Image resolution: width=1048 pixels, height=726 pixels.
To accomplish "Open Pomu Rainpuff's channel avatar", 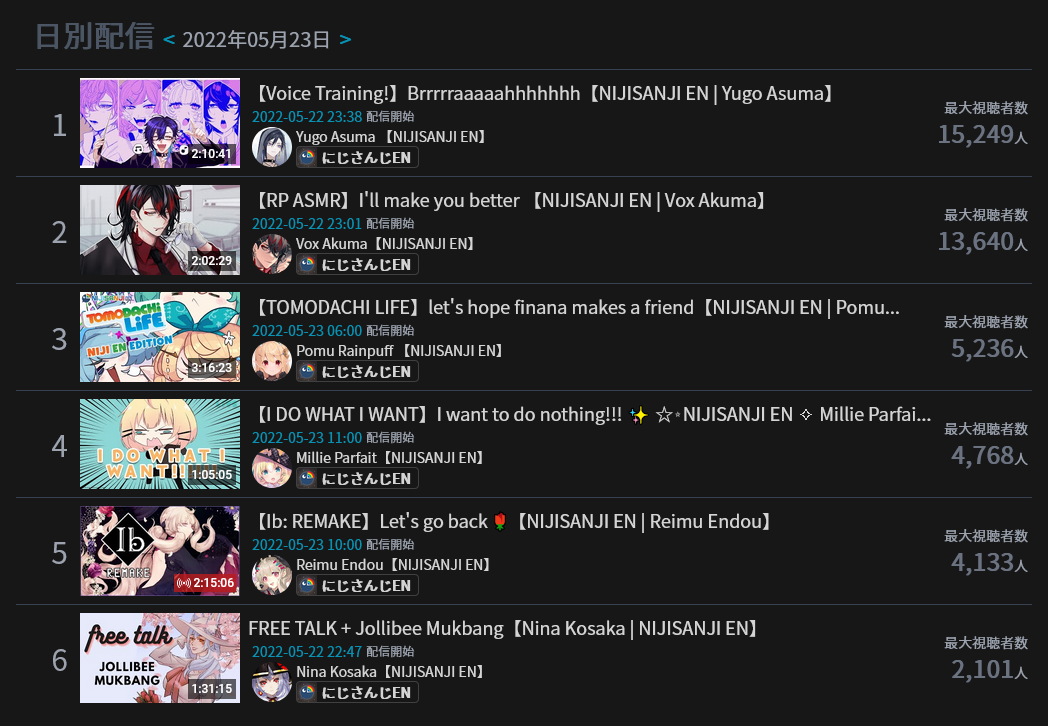I will point(272,360).
